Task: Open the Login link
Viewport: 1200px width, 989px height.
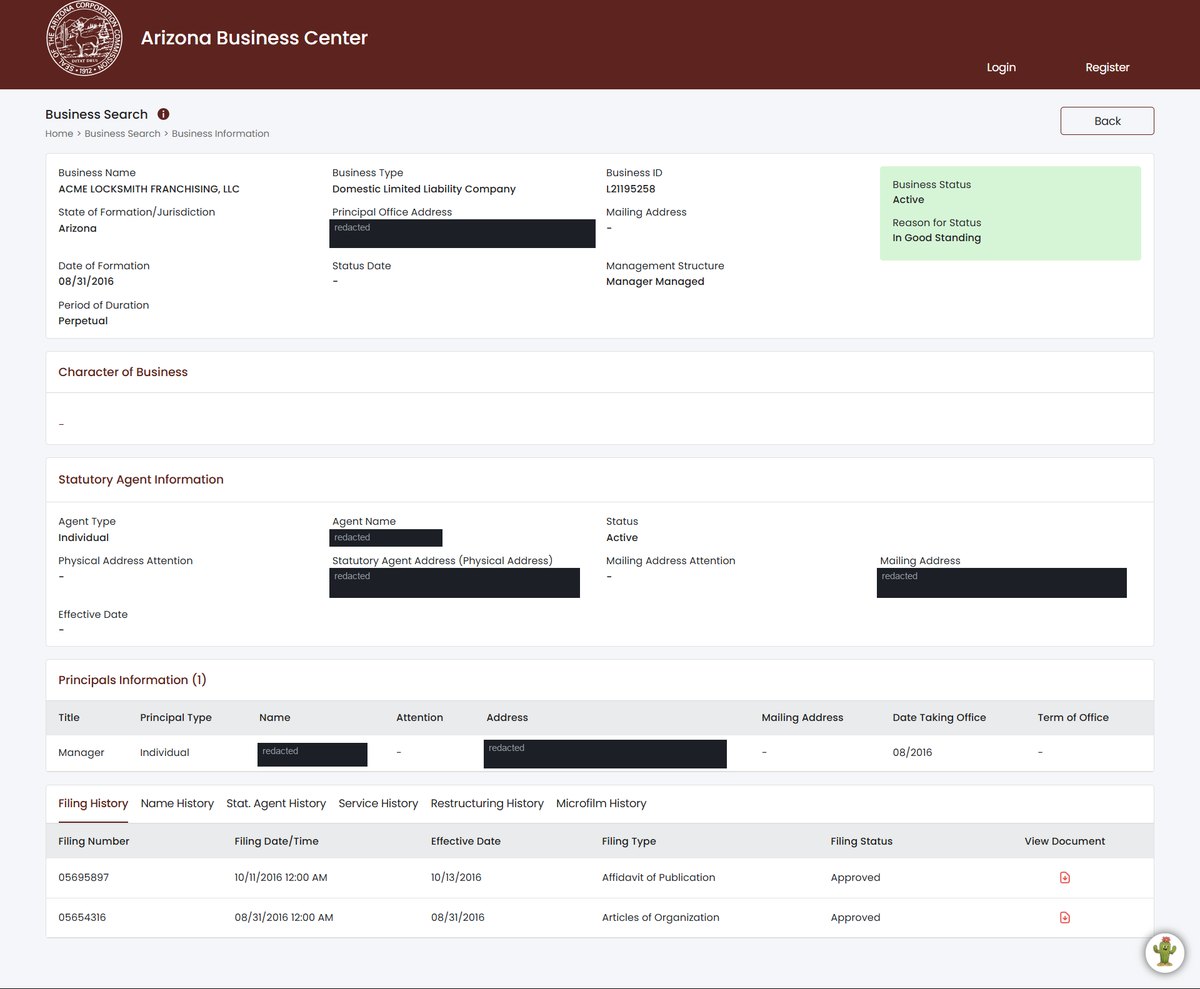Action: [1001, 67]
